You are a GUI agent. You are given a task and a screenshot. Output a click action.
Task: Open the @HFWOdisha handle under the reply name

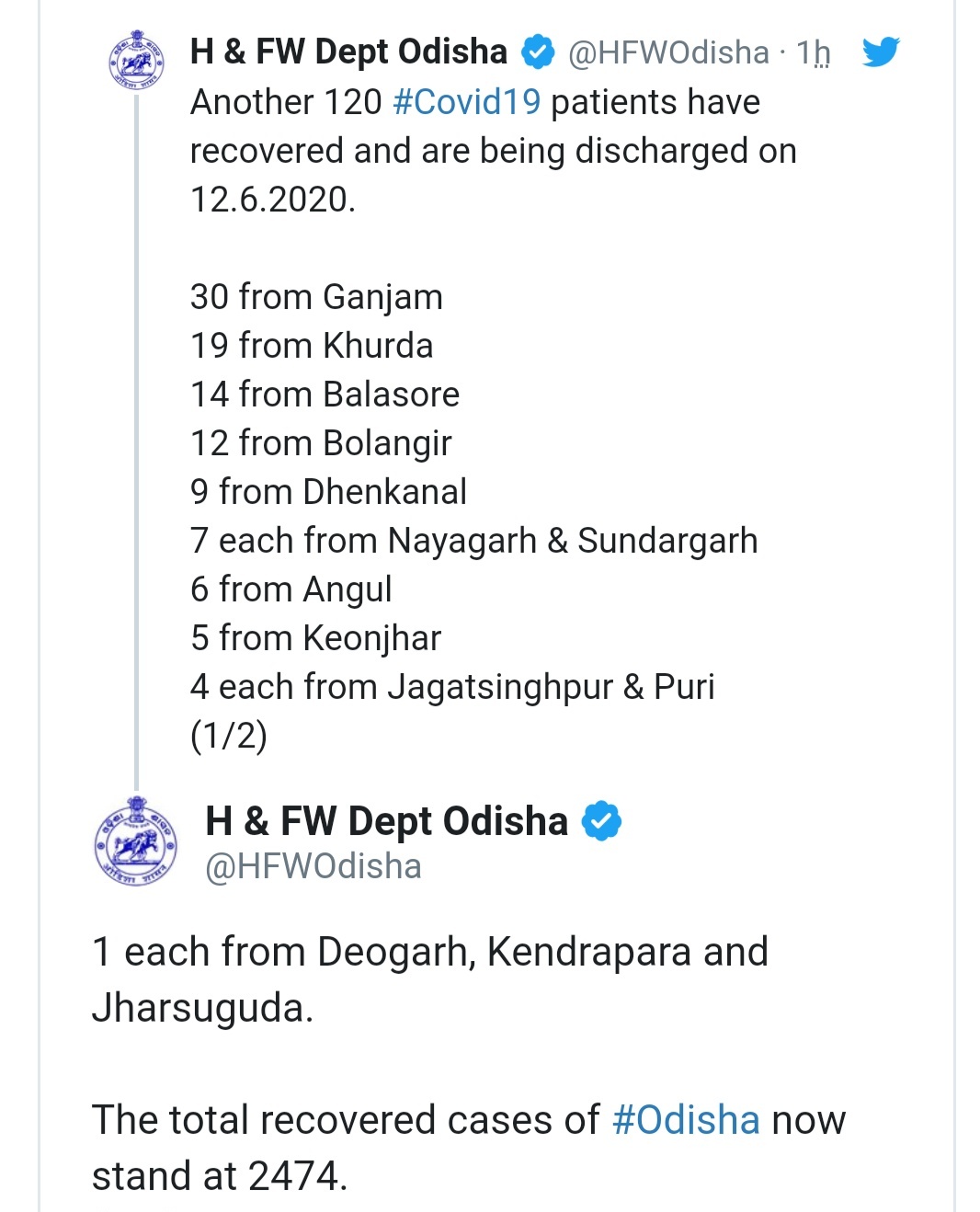pyautogui.click(x=313, y=866)
